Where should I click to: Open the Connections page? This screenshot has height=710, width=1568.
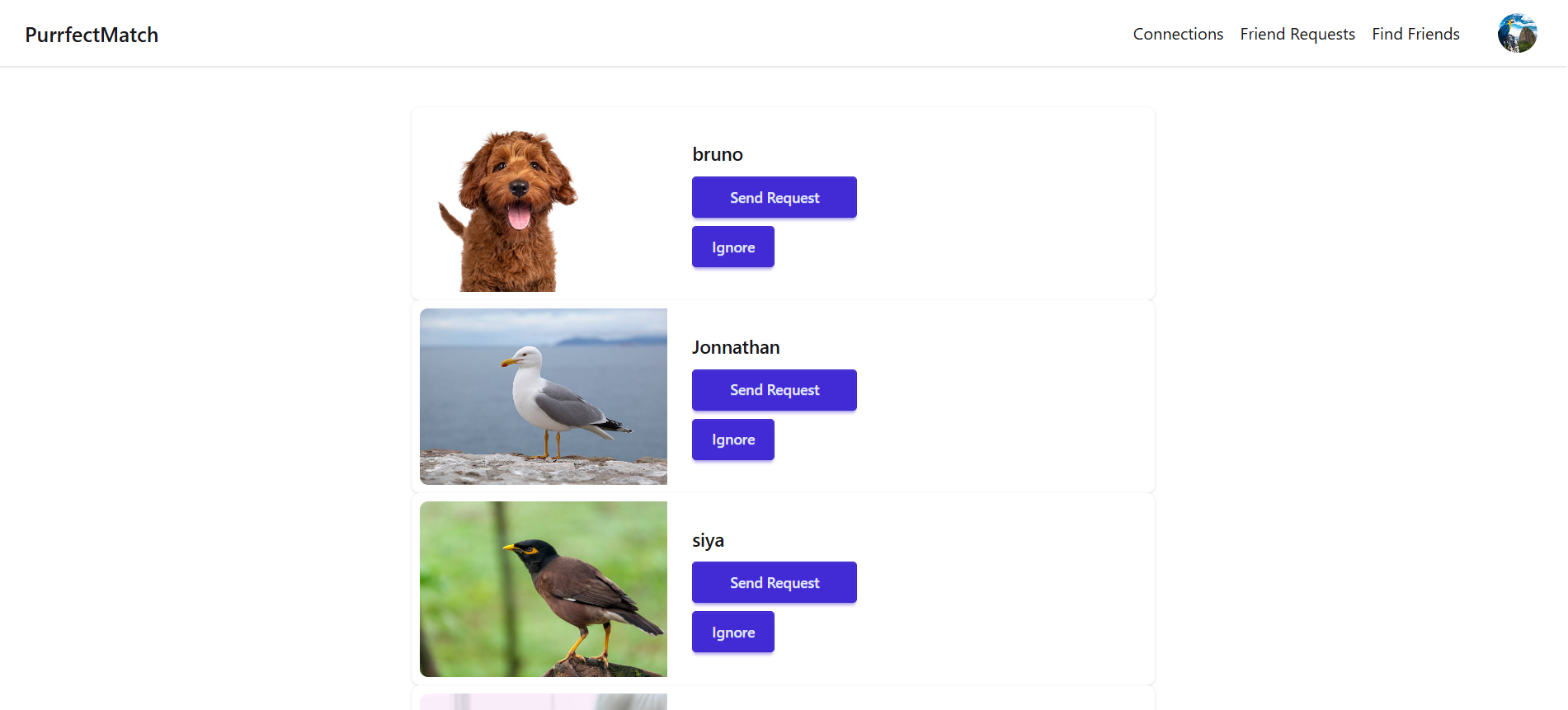click(1178, 34)
